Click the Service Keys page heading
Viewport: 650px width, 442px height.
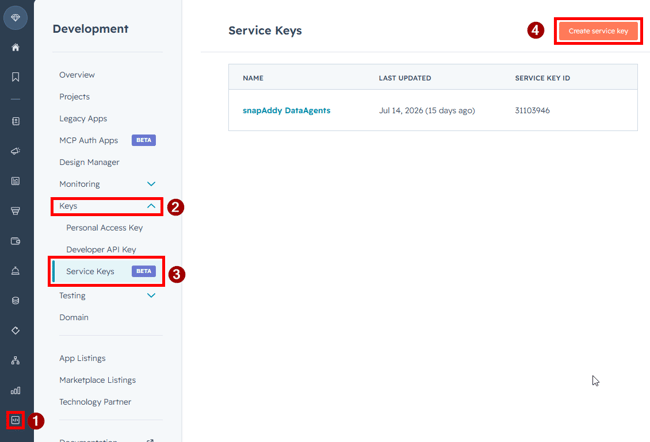tap(265, 31)
